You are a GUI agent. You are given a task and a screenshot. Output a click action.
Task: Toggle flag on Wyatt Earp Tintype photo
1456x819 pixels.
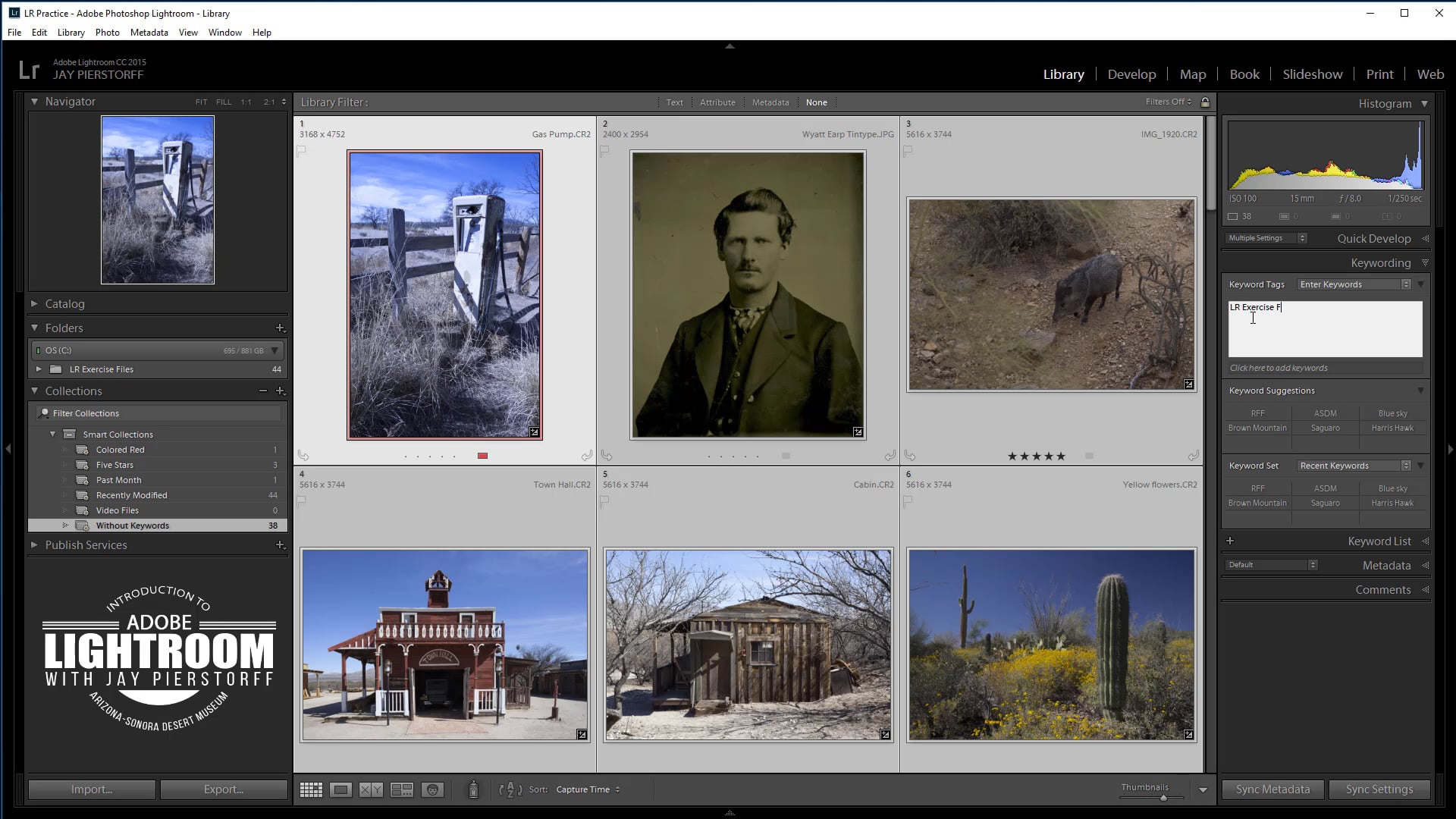coord(604,151)
